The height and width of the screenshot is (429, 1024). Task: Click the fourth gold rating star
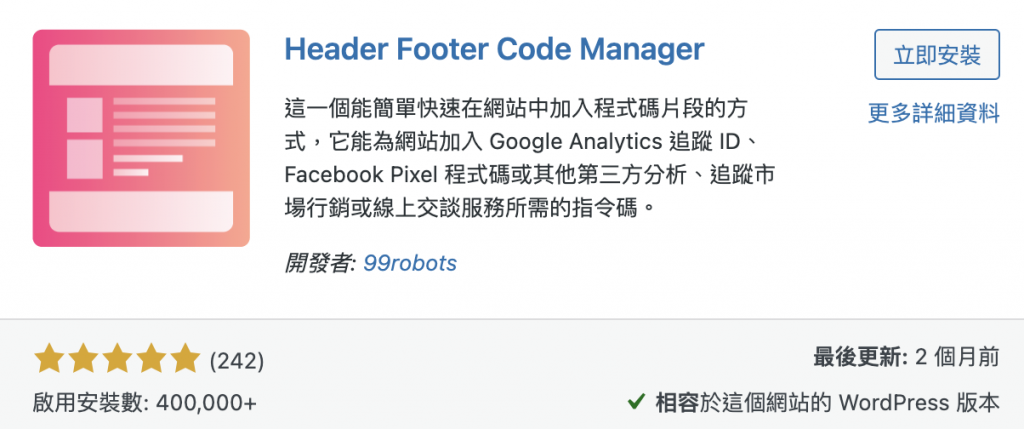click(x=151, y=358)
